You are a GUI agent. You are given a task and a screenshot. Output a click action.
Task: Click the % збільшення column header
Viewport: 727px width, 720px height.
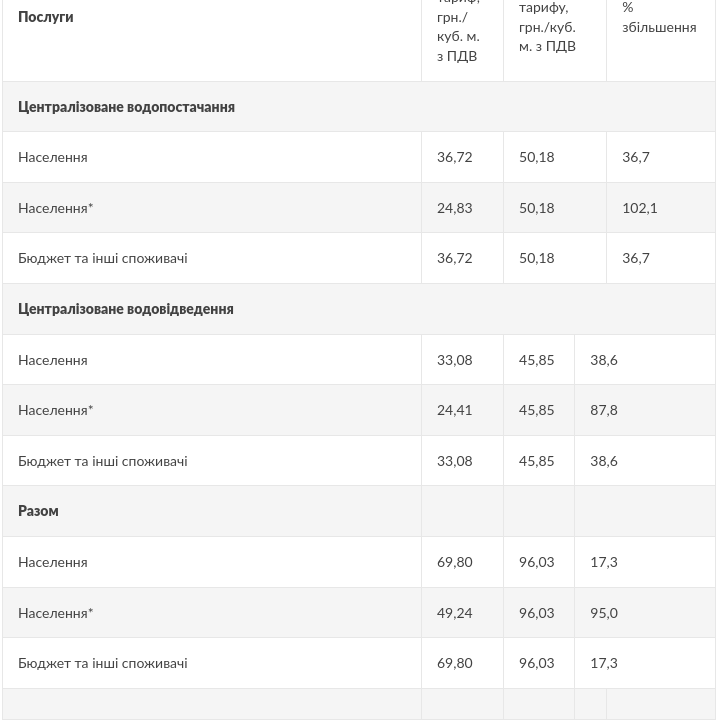pos(659,18)
